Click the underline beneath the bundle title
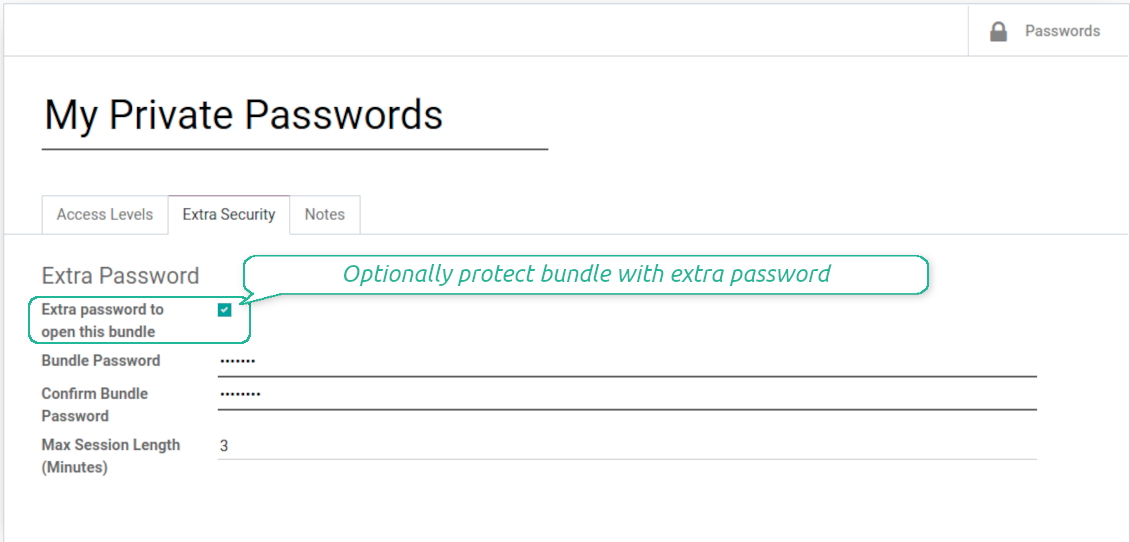 click(294, 149)
